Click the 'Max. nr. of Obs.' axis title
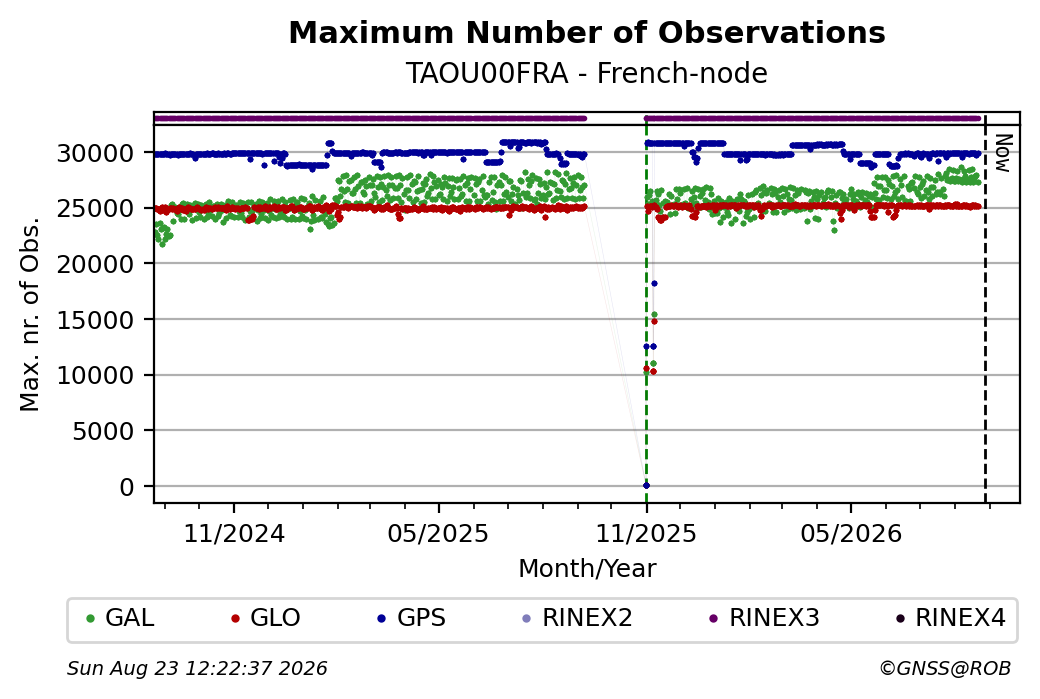Screen dimensions: 1040x699 click(30, 314)
